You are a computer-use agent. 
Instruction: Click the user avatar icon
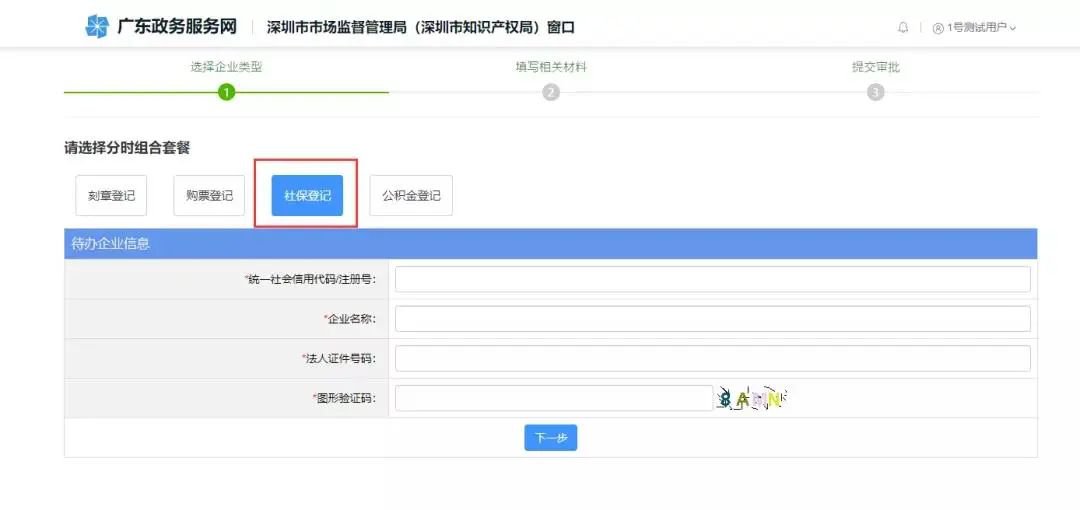pyautogui.click(x=938, y=28)
